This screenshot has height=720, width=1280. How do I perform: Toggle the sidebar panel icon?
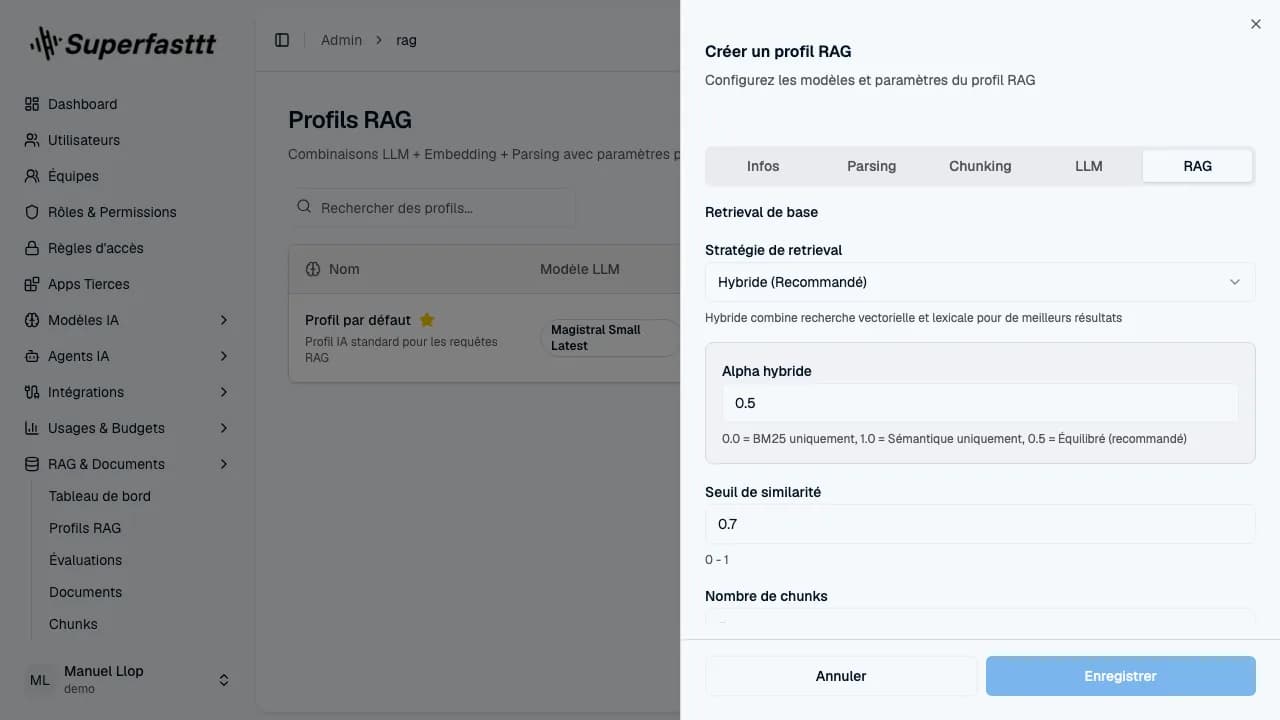282,40
